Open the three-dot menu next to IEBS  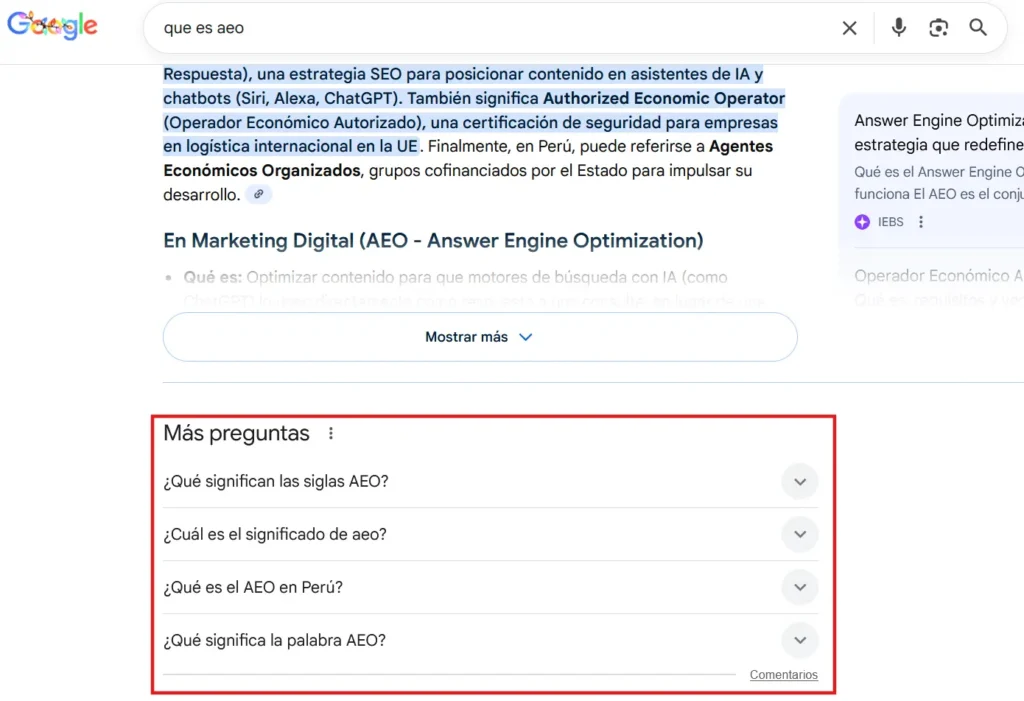pyautogui.click(x=921, y=222)
